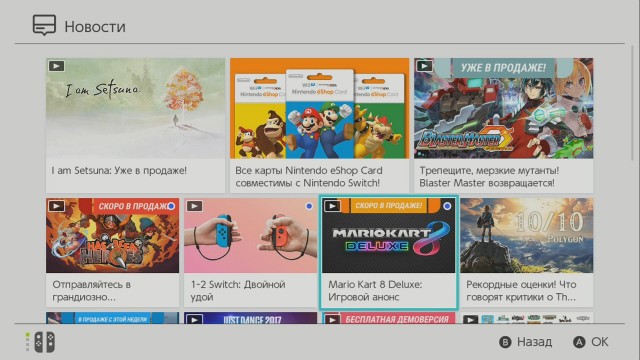
Task: Click headline '1-2 Switch: Двойной удой'
Action: [238, 290]
